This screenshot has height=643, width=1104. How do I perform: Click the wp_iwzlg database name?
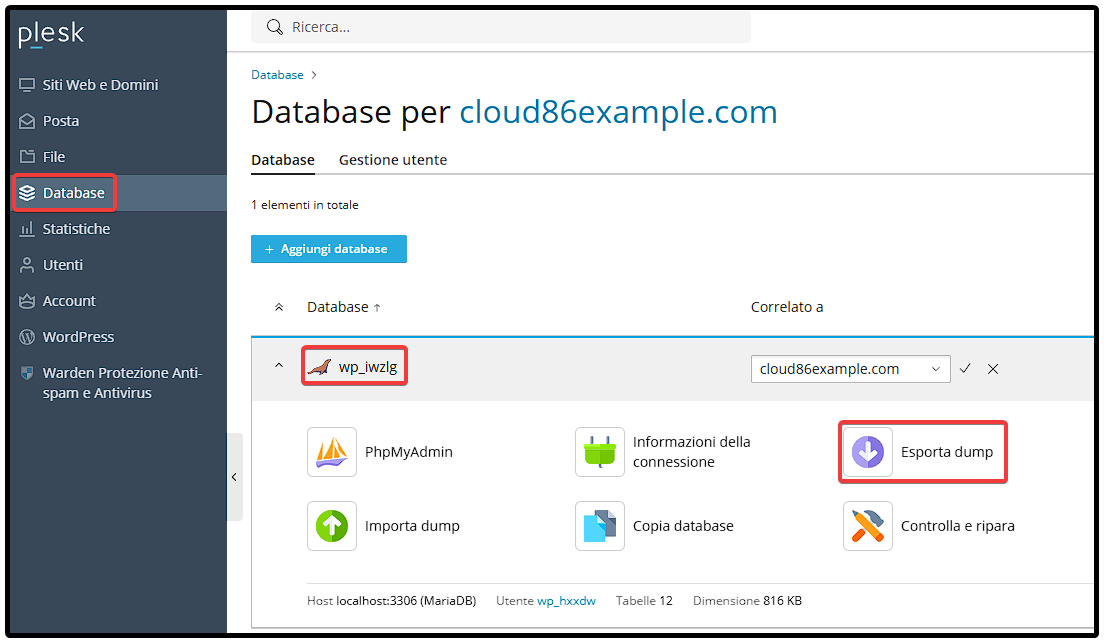pyautogui.click(x=368, y=367)
